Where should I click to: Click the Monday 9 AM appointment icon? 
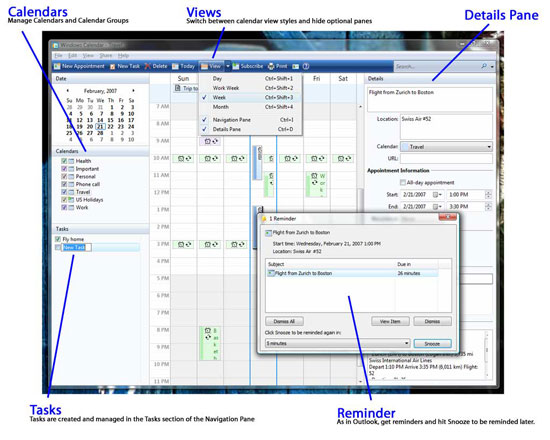click(x=211, y=141)
